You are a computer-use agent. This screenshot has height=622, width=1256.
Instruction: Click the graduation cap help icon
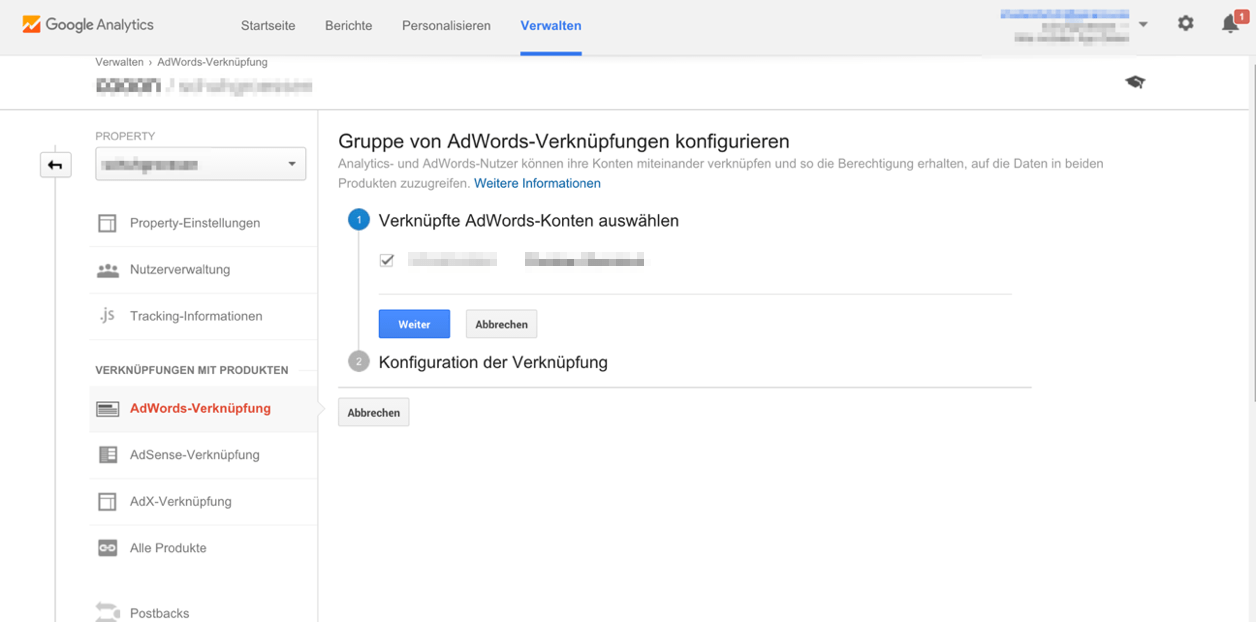1135,82
